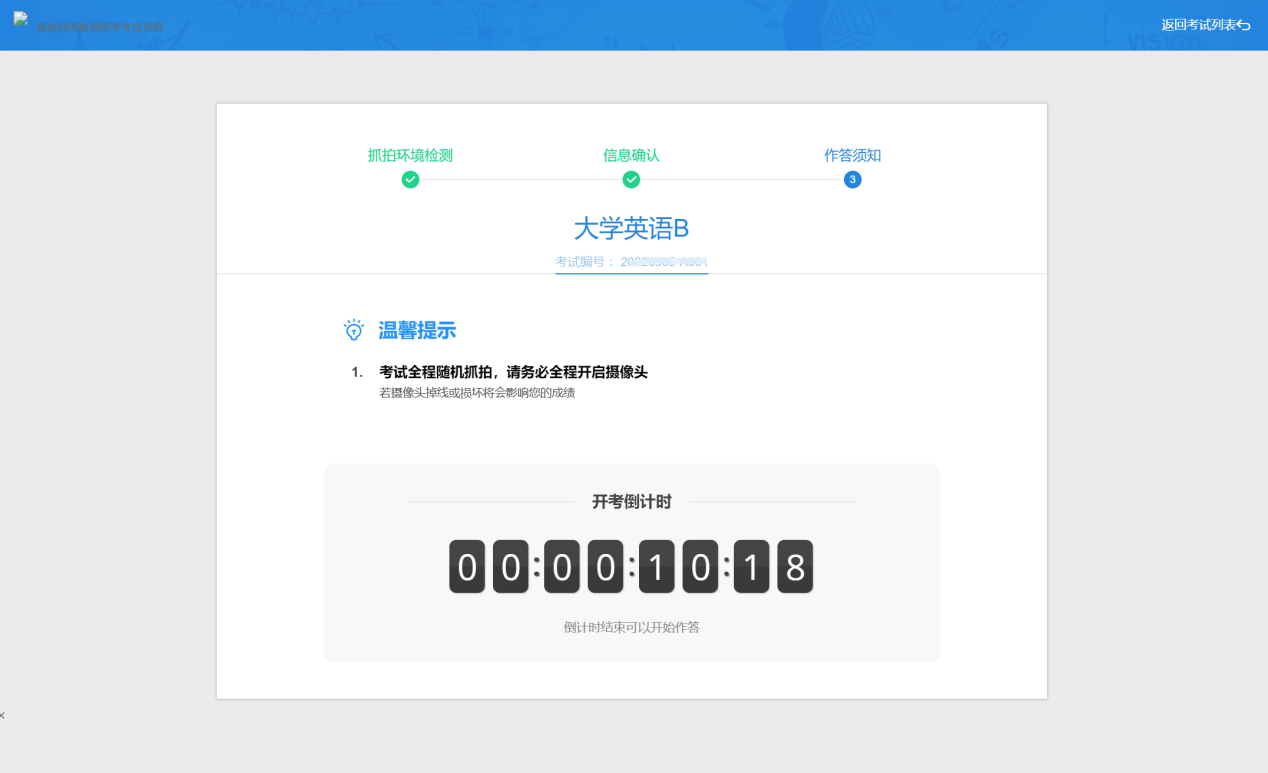Click the last countdown digit showing 8
This screenshot has height=773, width=1268.
click(x=795, y=567)
